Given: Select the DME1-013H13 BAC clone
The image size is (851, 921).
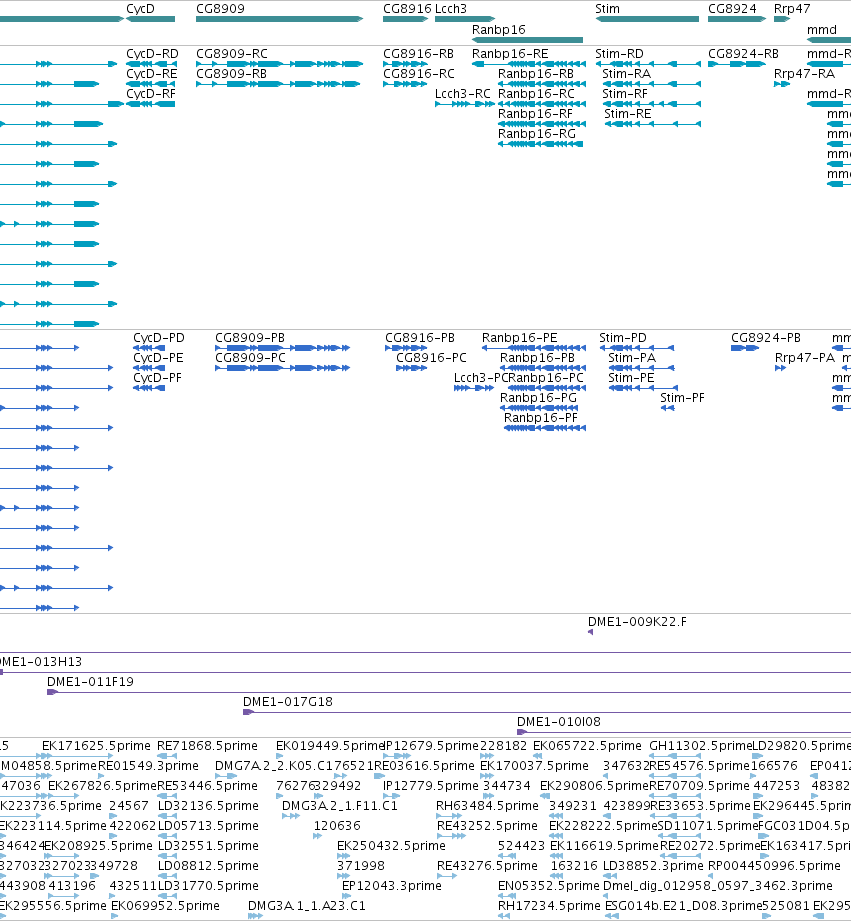Looking at the screenshot, I should [425, 672].
